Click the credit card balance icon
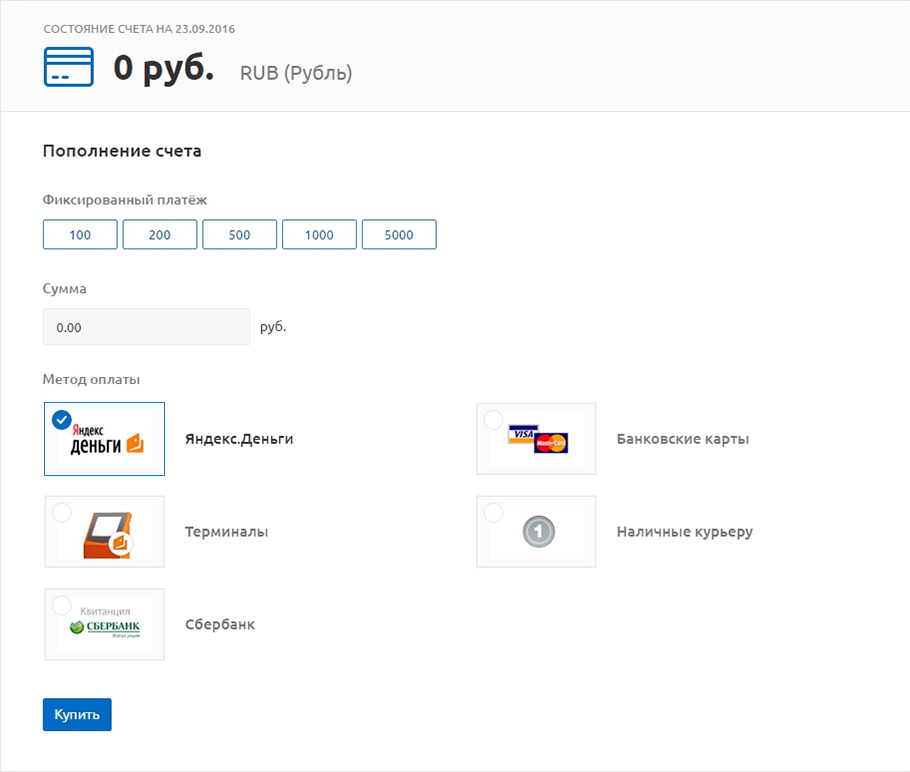Viewport: 910px width, 772px height. pos(68,67)
